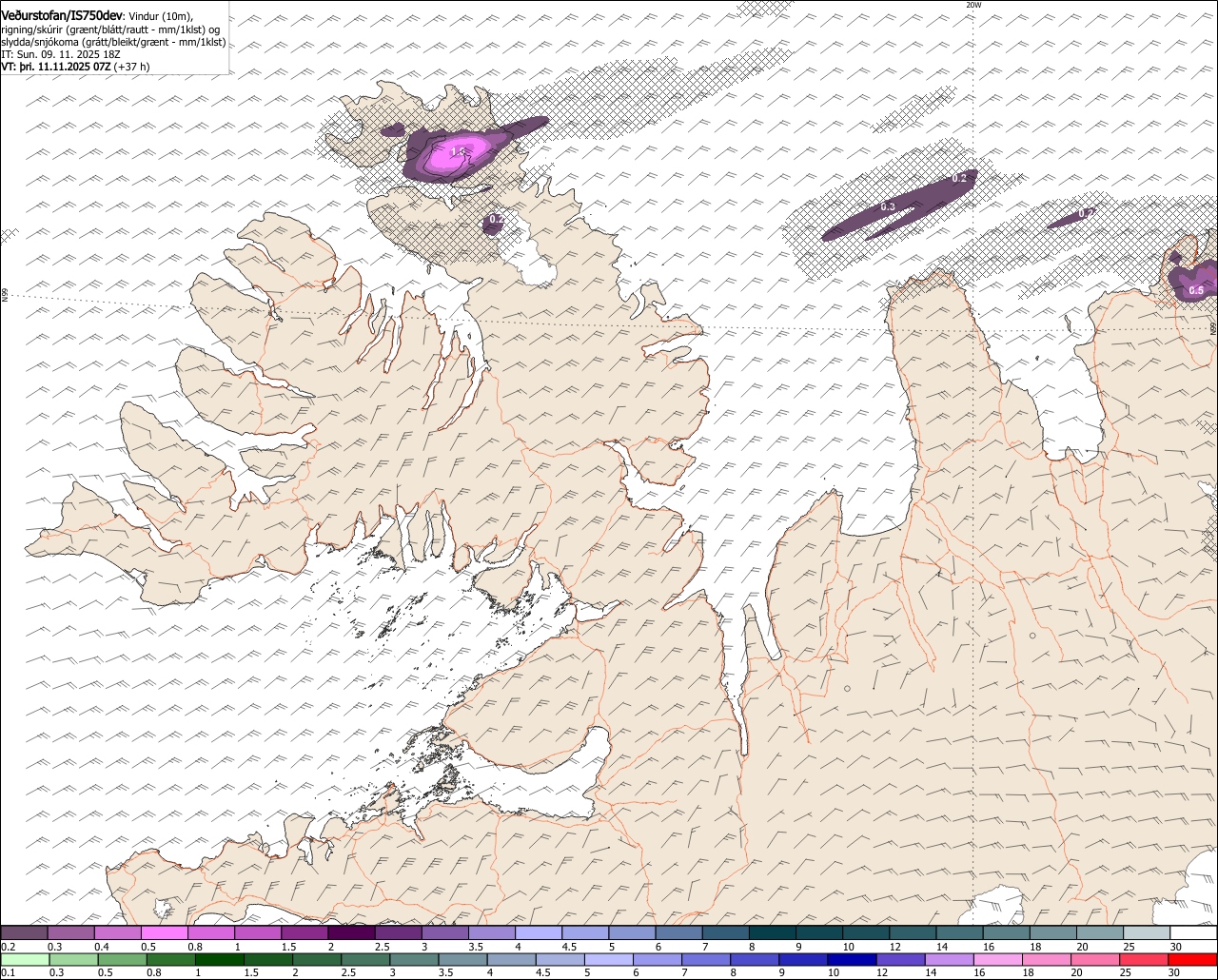Click the dark green 1.5 rain scale swatch

pyautogui.click(x=268, y=959)
